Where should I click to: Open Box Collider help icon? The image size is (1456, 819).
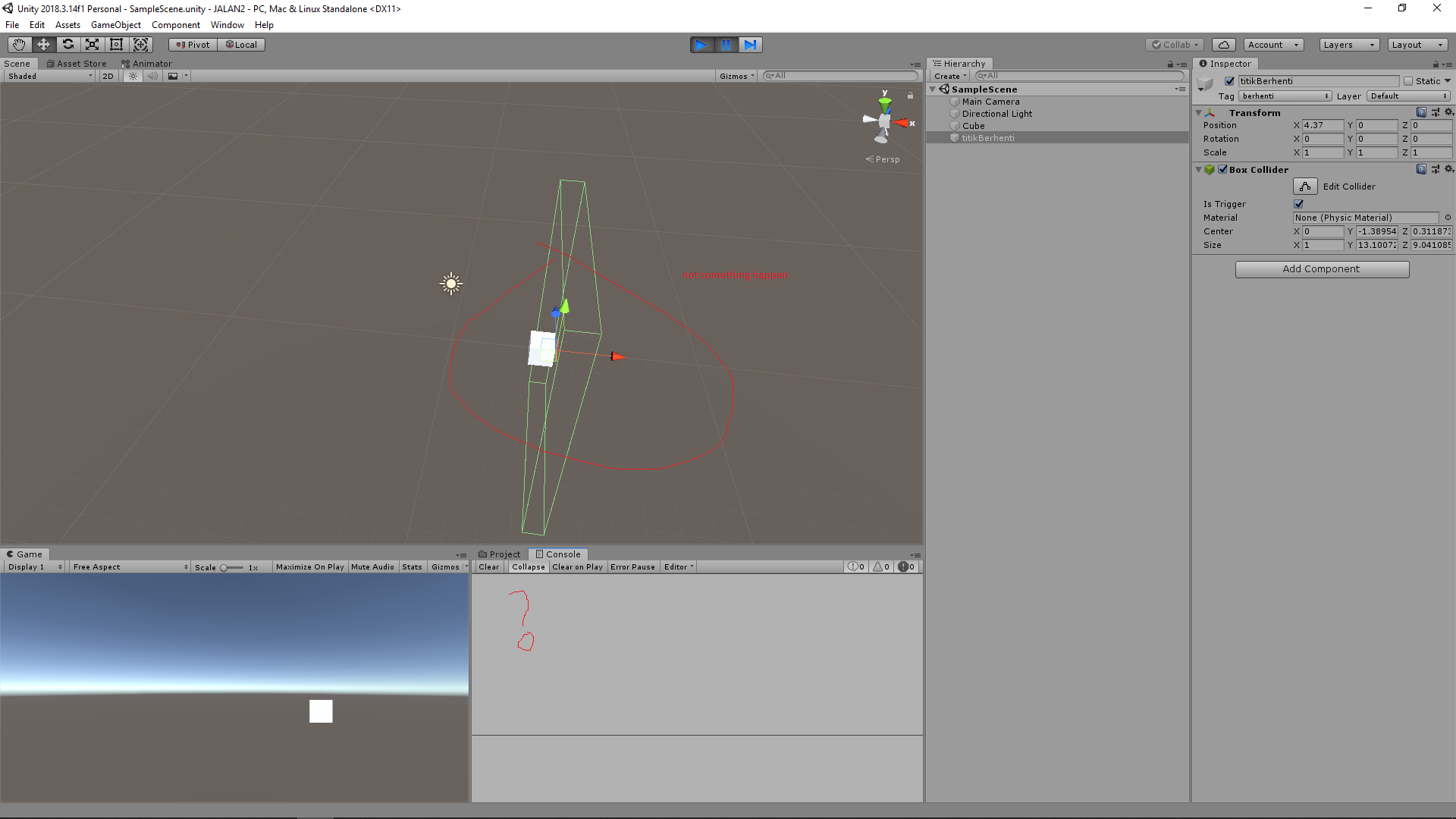pyautogui.click(x=1421, y=169)
